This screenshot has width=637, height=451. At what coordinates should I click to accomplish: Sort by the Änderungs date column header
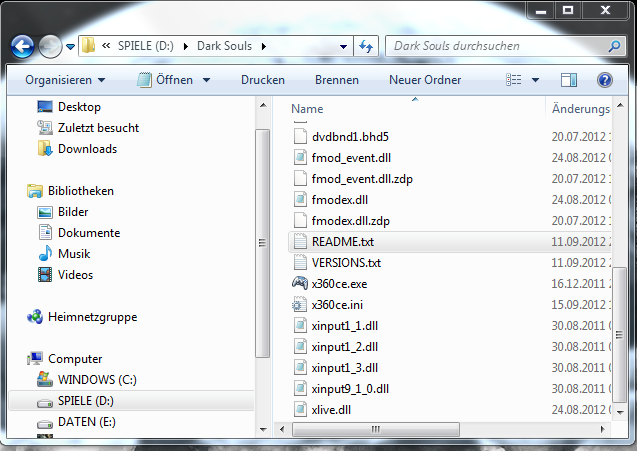click(x=581, y=109)
